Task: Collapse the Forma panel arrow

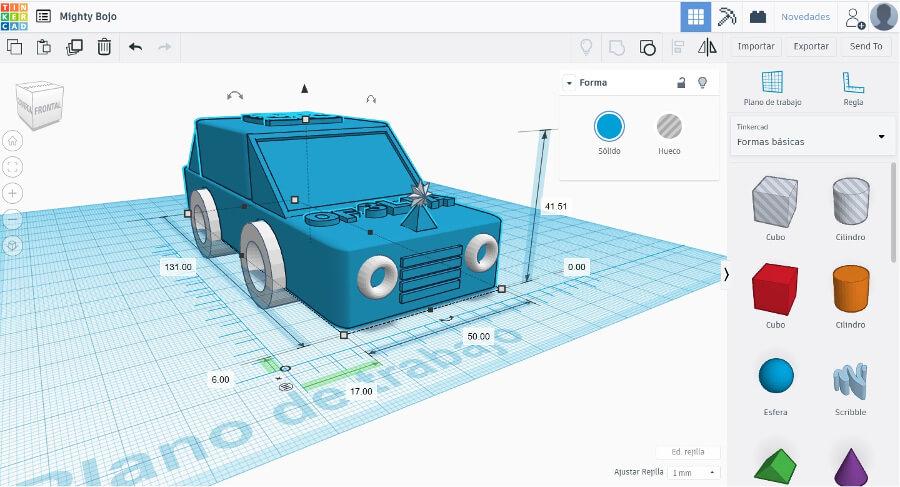Action: [569, 83]
